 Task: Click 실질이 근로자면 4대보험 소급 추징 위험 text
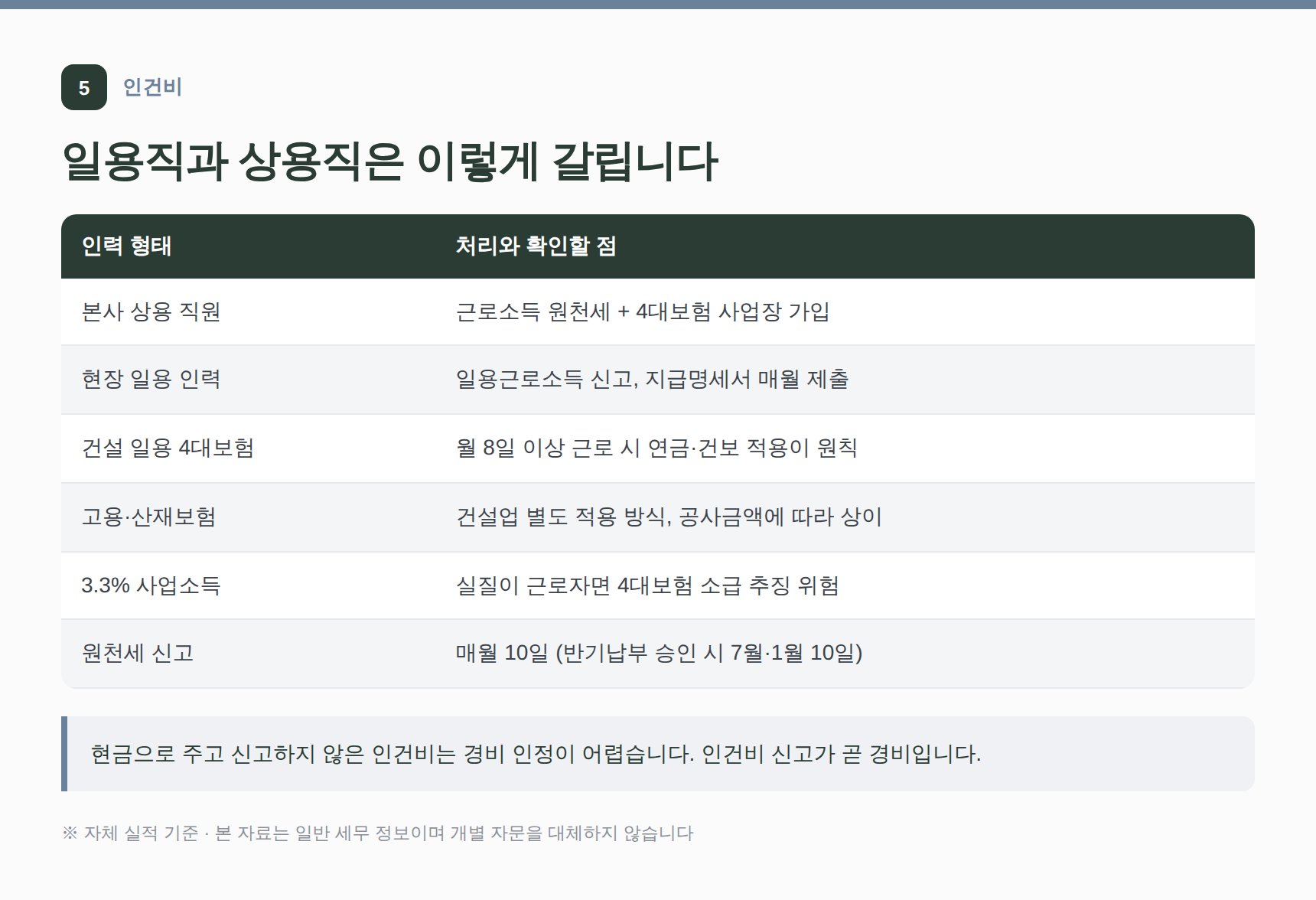click(x=648, y=586)
